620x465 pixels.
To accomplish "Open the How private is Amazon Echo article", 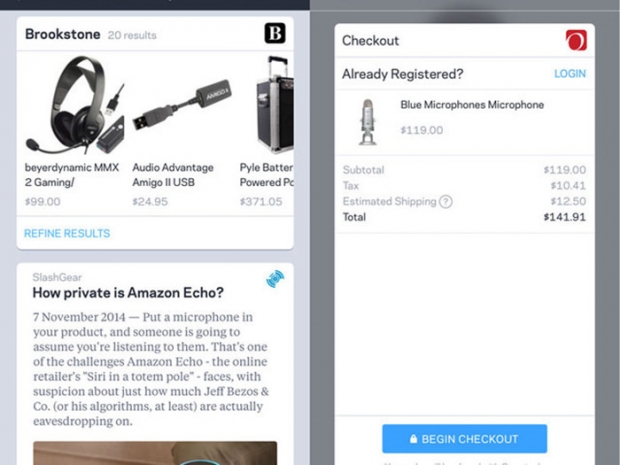I will coord(128,293).
